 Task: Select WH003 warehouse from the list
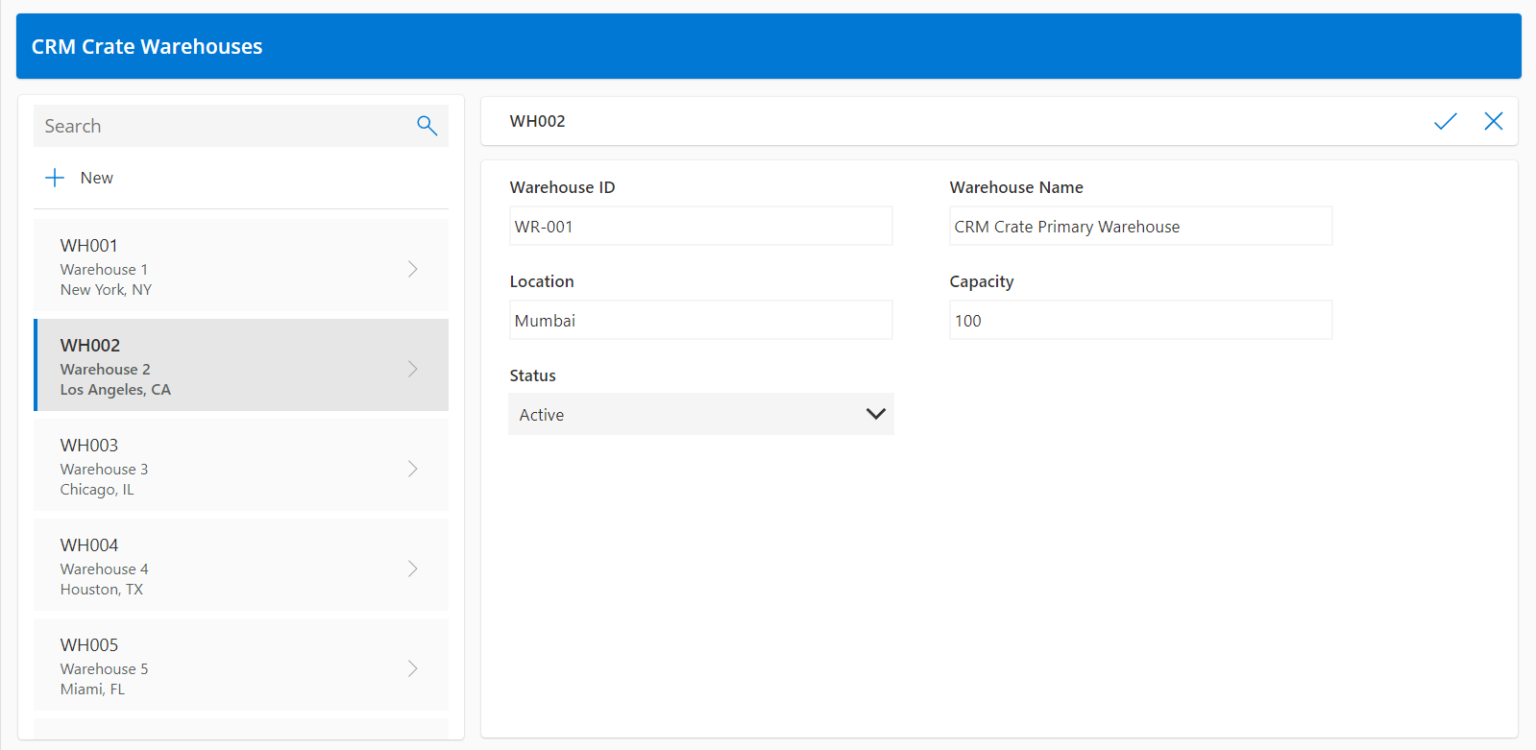tap(200, 467)
